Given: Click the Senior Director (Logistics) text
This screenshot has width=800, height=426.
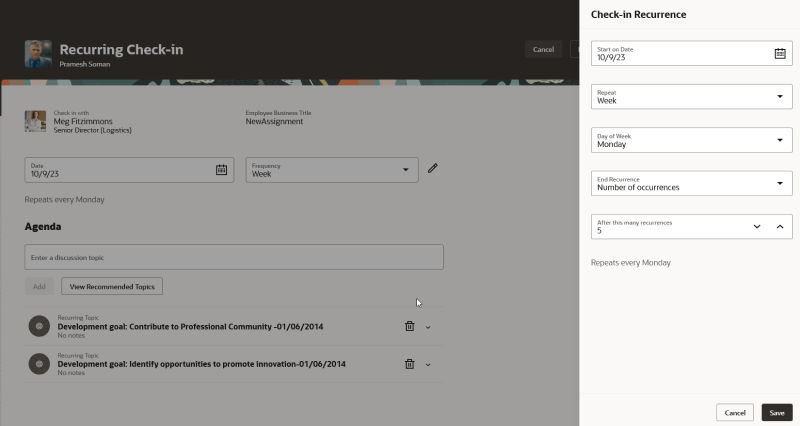Looking at the screenshot, I should tap(92, 130).
